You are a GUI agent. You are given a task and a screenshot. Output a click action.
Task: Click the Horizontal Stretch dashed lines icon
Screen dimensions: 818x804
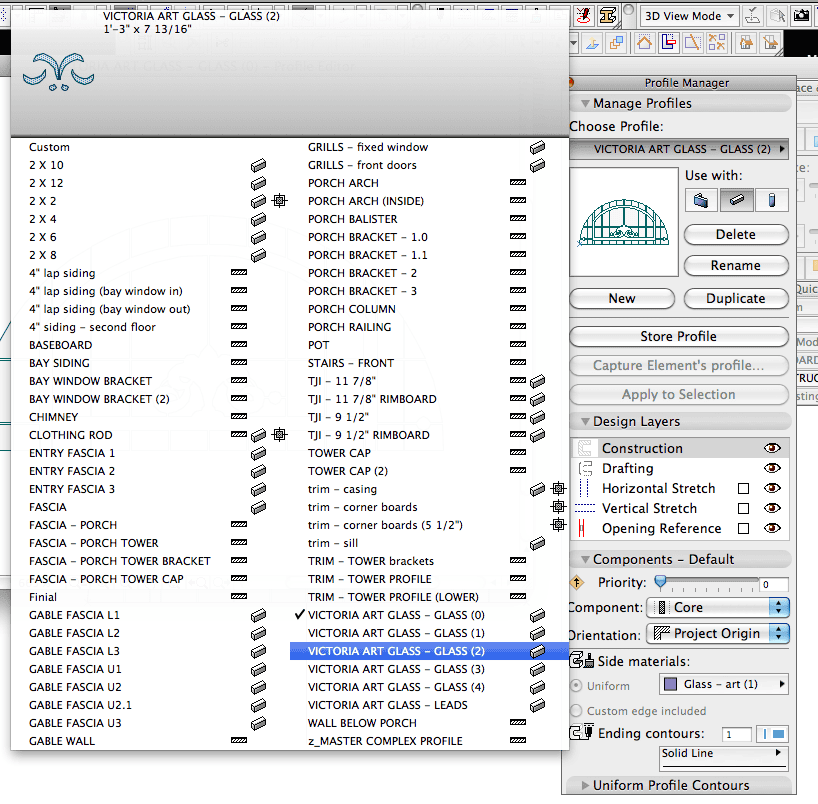pos(585,488)
